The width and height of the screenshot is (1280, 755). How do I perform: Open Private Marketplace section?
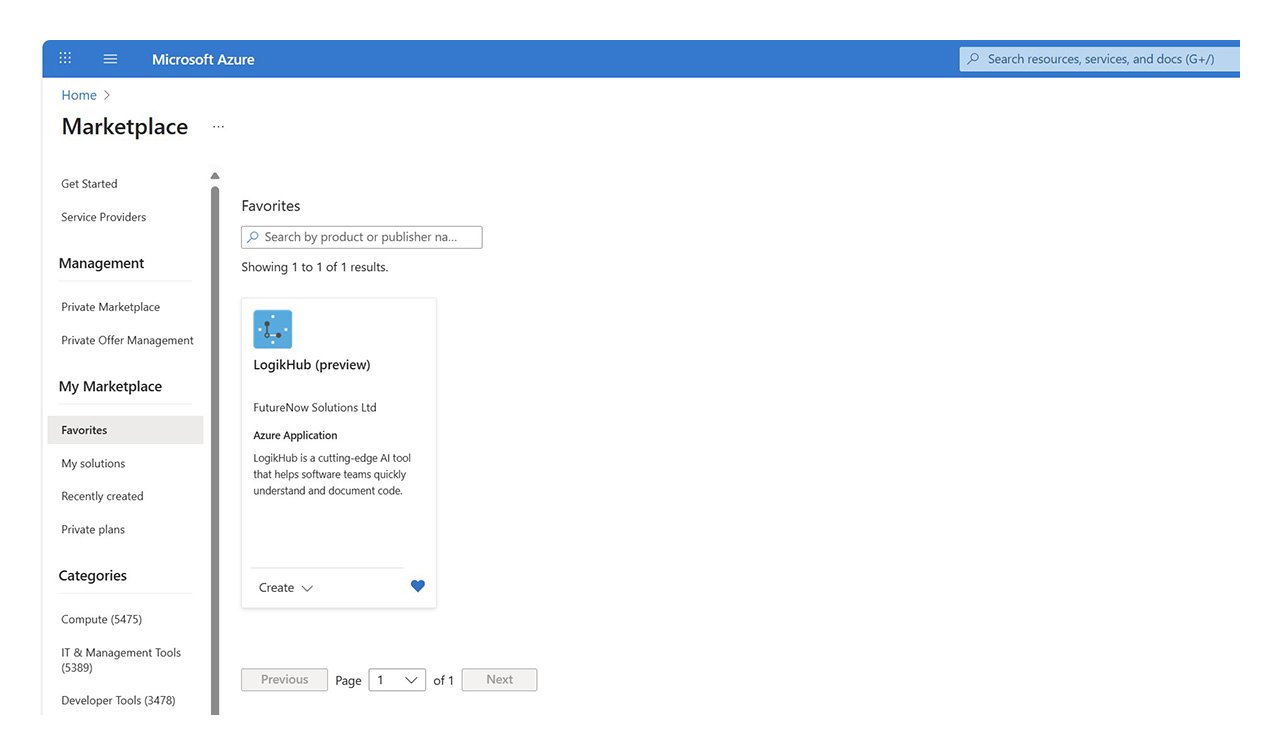click(110, 307)
